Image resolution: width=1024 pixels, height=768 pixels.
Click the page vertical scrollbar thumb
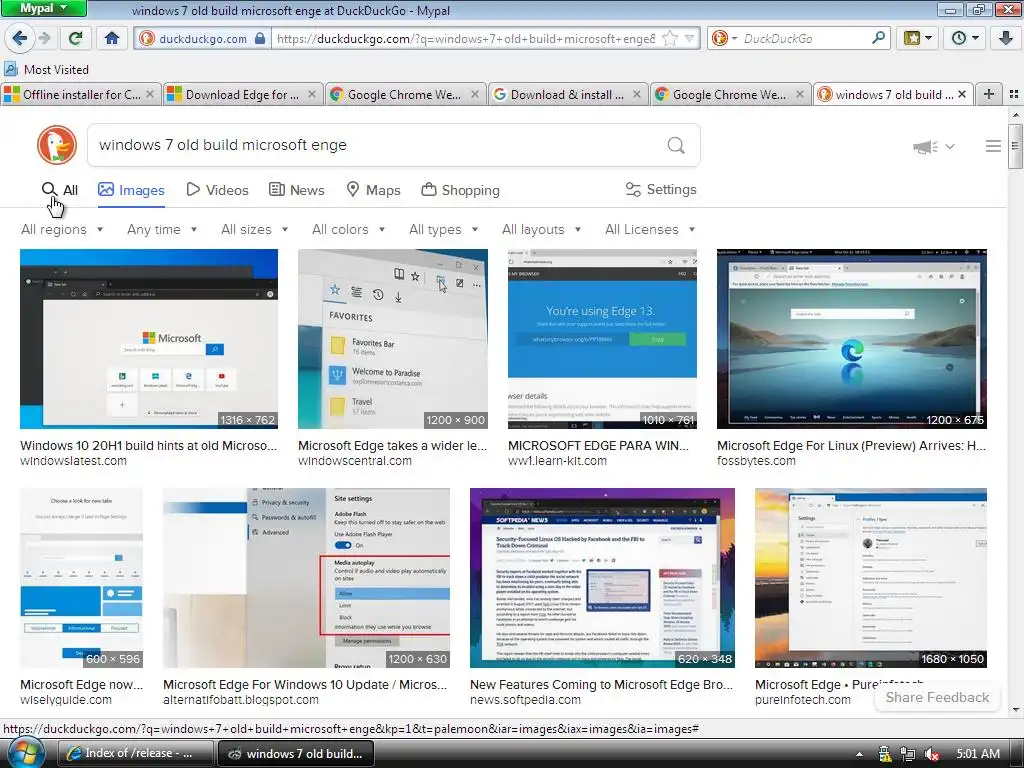point(1015,145)
